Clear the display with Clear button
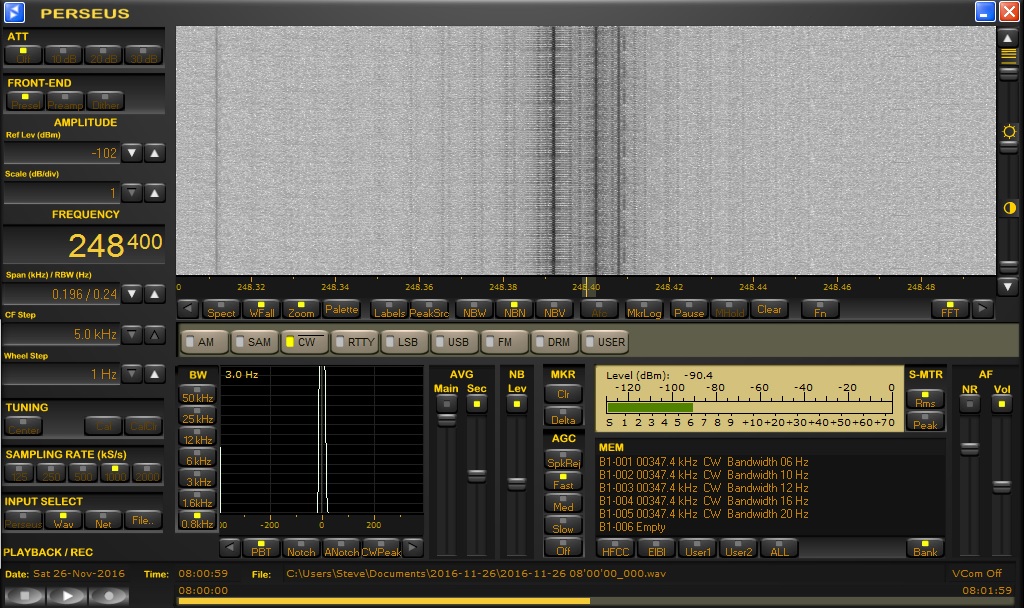 coord(769,309)
